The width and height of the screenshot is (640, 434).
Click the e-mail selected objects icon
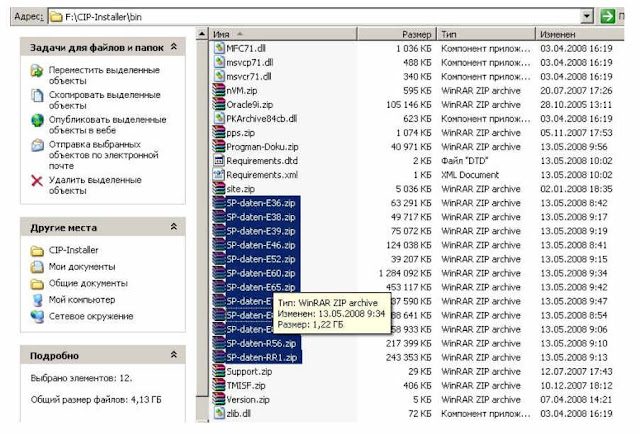click(x=37, y=145)
